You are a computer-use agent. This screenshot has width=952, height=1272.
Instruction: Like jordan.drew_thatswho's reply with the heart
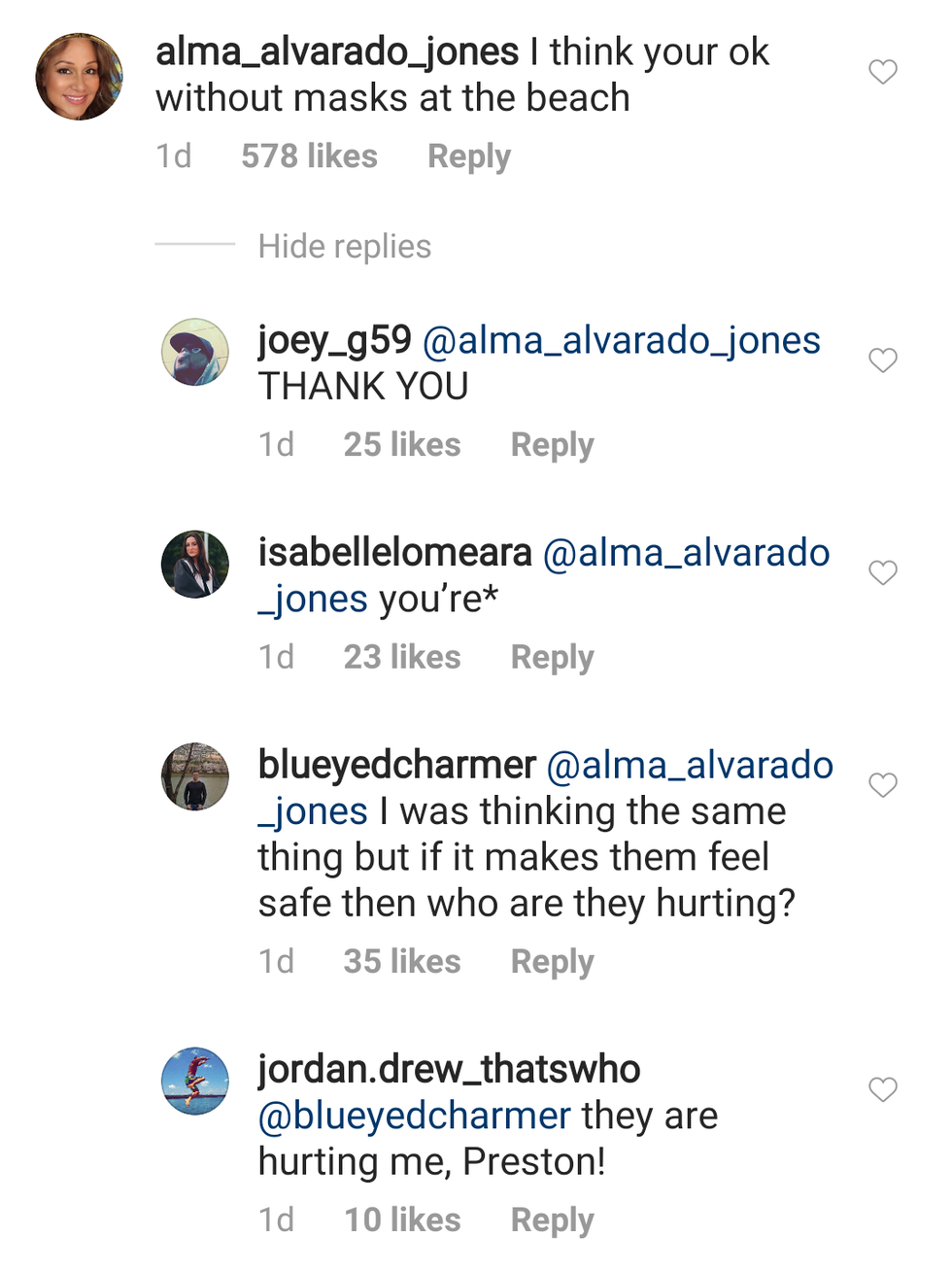882,1090
